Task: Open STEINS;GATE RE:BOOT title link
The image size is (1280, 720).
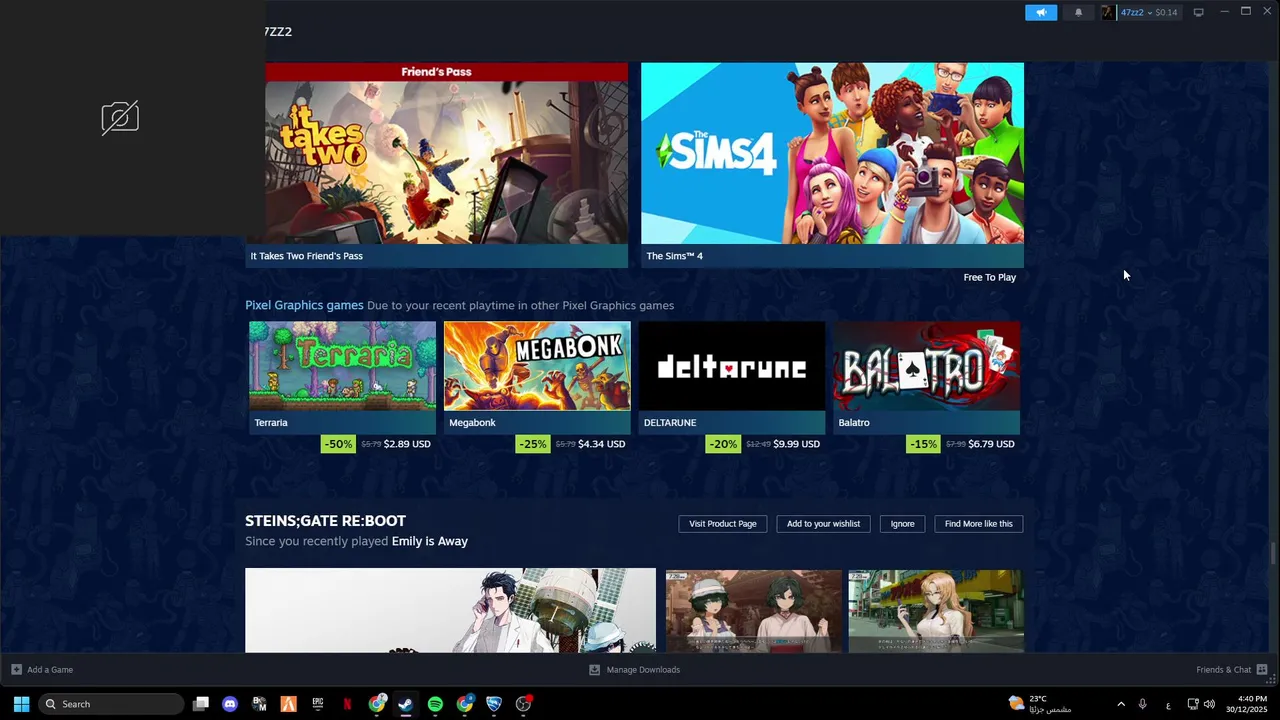Action: pyautogui.click(x=325, y=521)
